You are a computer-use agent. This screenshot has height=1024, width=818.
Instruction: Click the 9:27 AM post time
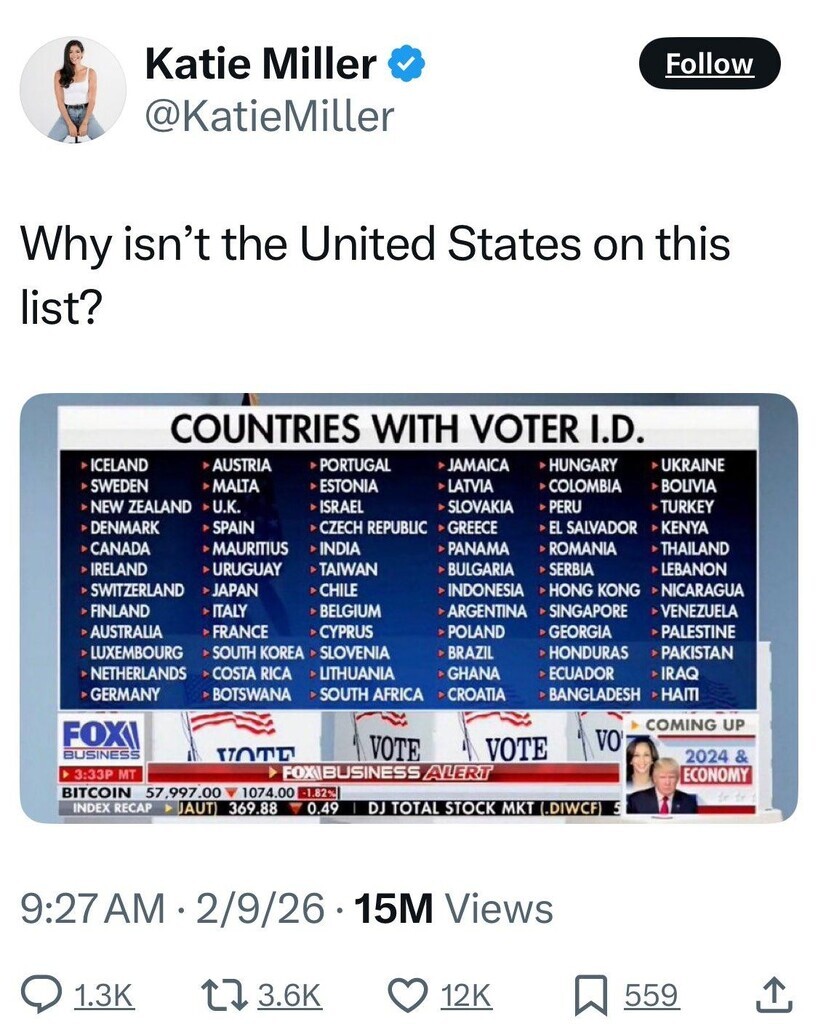93,909
